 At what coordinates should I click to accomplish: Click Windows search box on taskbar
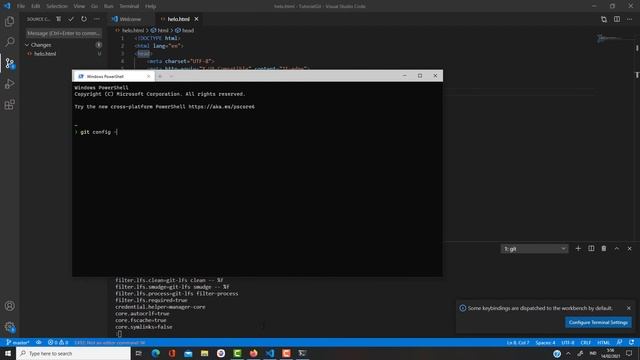73,353
